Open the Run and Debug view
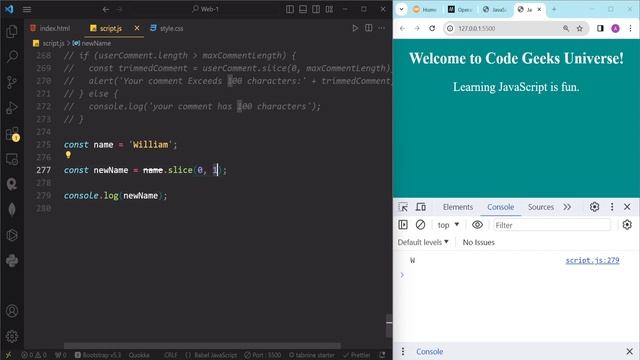The image size is (640, 360). click(12, 108)
